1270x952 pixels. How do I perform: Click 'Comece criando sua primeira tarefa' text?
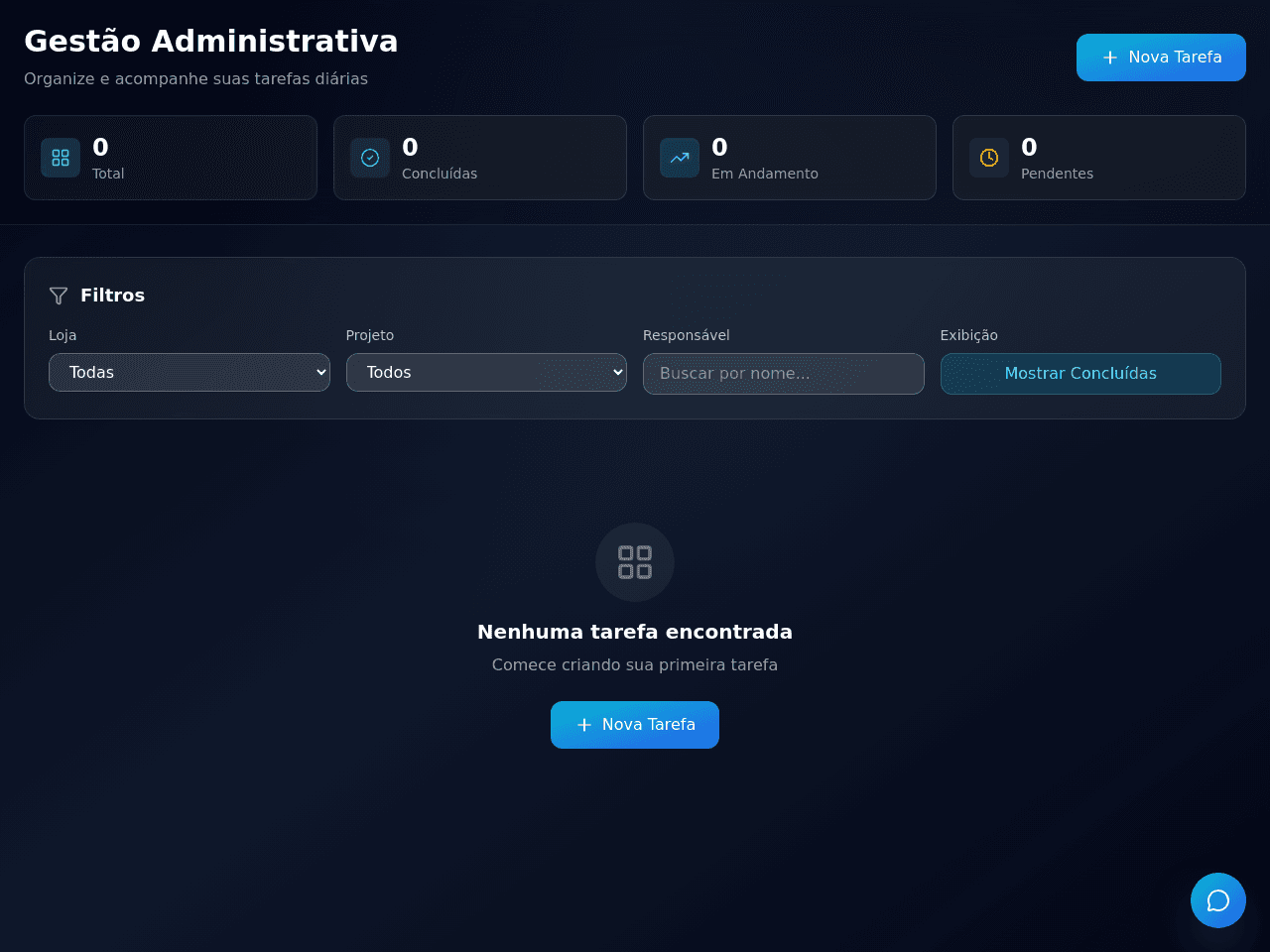[635, 664]
